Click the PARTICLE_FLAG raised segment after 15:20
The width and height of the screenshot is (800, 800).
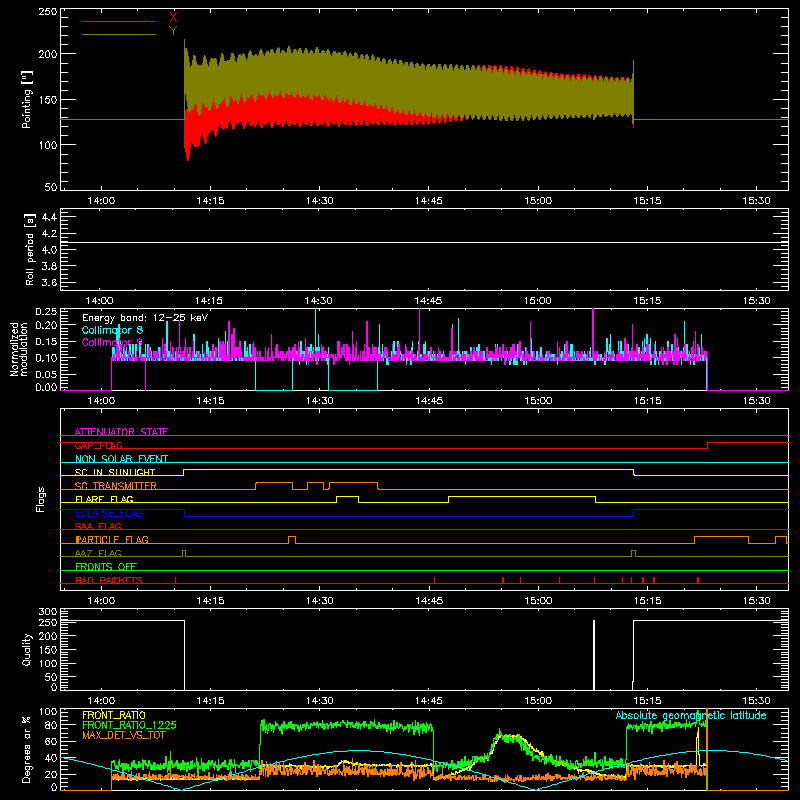[x=721, y=537]
